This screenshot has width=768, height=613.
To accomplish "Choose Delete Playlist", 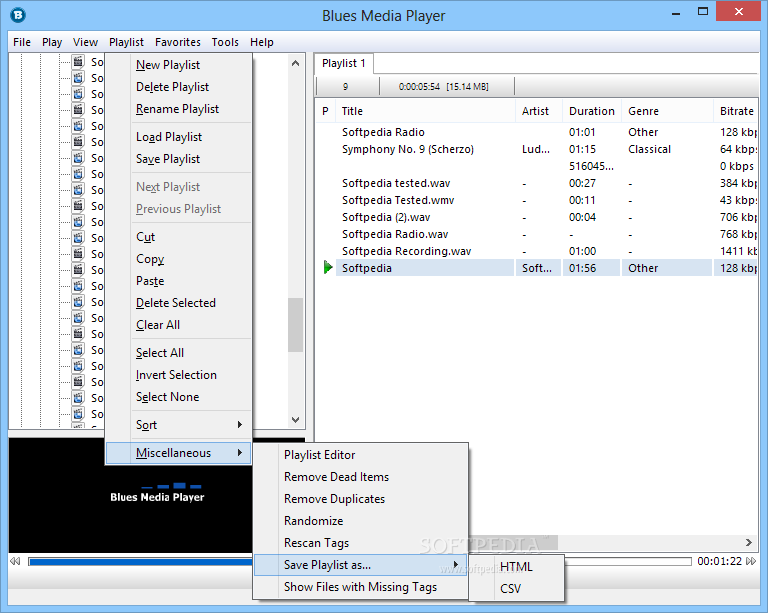I will tap(179, 87).
